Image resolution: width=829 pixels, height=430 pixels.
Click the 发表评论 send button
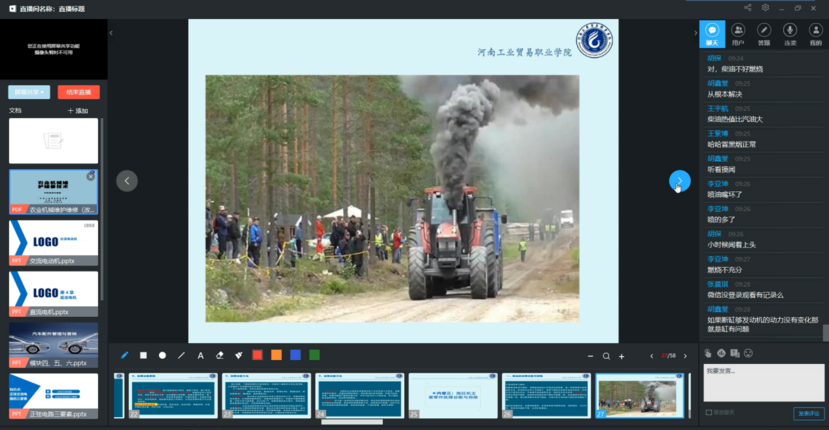pos(808,414)
